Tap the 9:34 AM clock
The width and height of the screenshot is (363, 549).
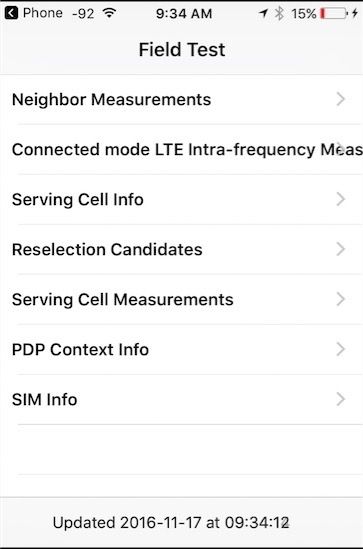pos(184,14)
